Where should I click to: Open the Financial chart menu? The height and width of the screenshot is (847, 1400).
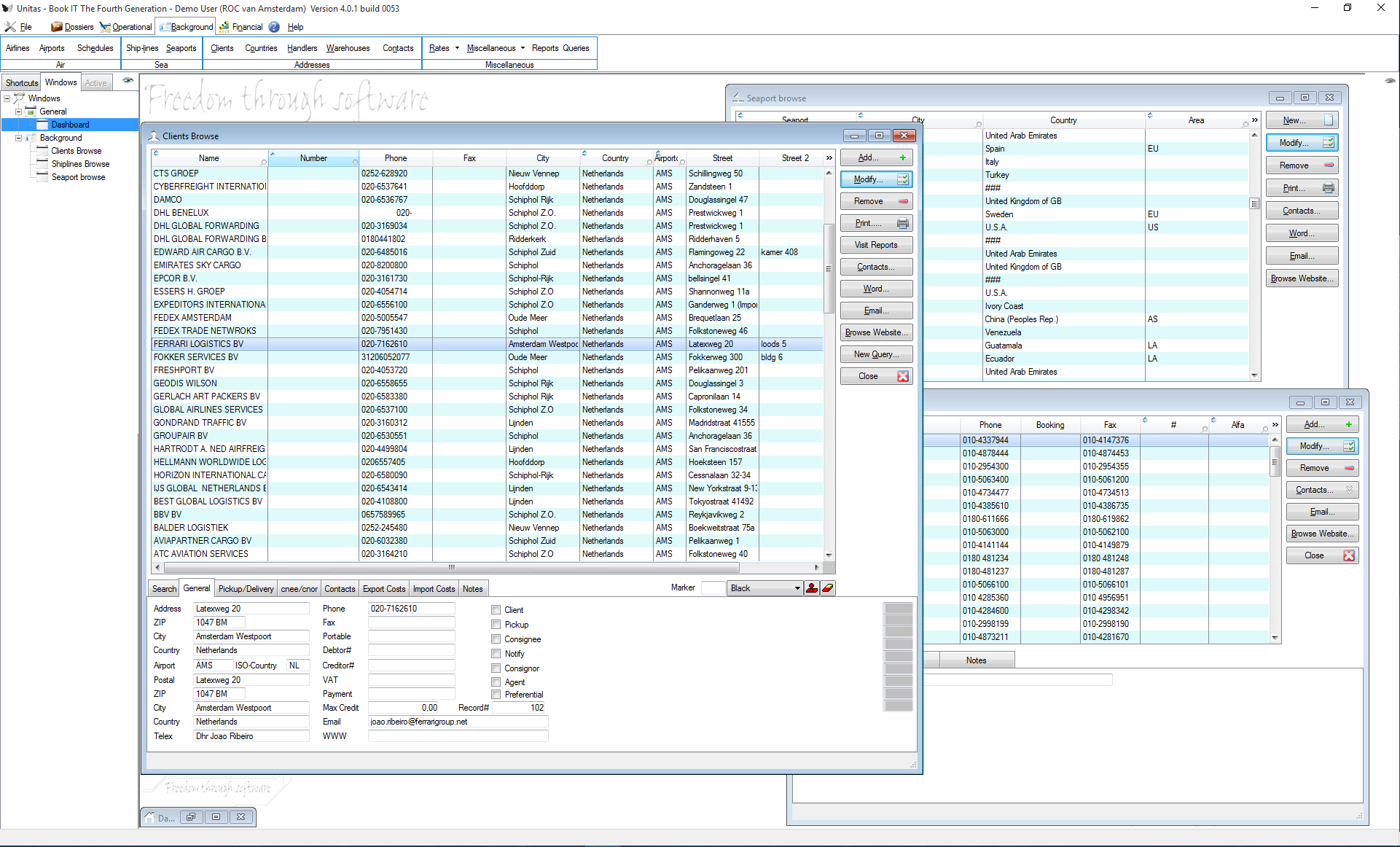point(241,27)
